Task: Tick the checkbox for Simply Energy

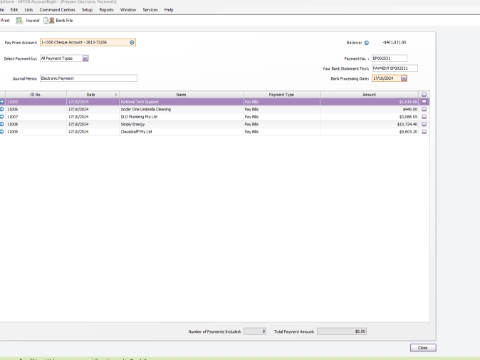Action: [424, 124]
